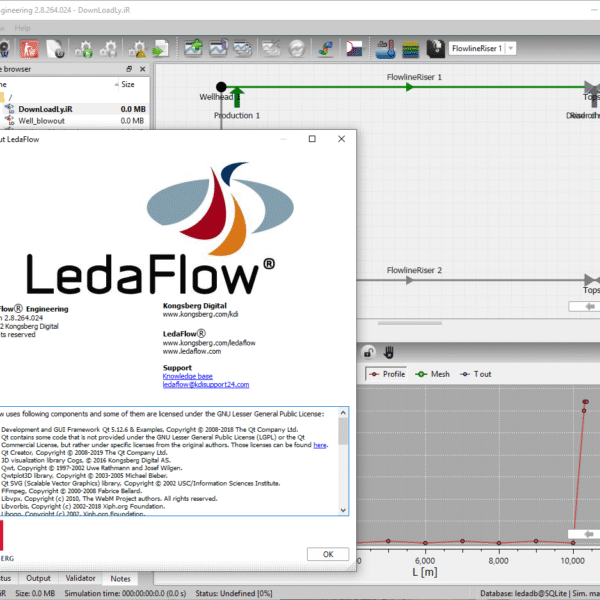Image resolution: width=600 pixels, height=600 pixels.
Task: Click the thermometer toolbar icon
Action: (385, 49)
